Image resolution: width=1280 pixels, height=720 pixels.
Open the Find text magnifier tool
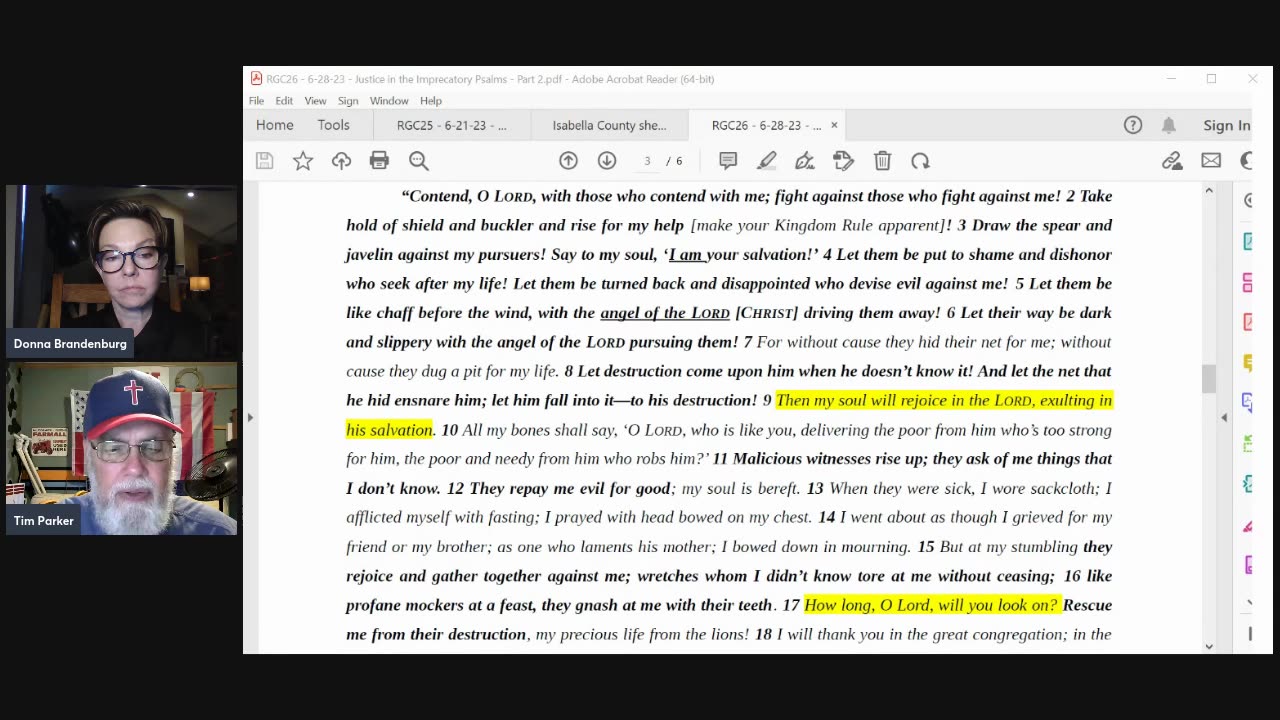point(419,161)
